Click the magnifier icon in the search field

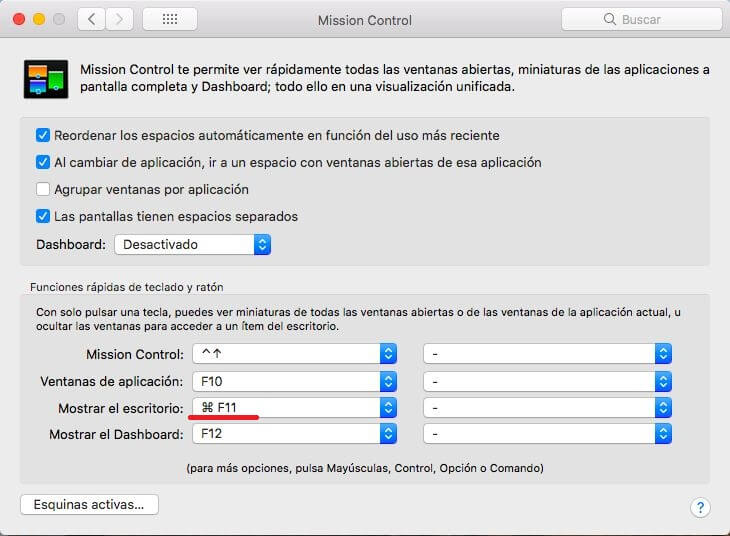pyautogui.click(x=609, y=19)
